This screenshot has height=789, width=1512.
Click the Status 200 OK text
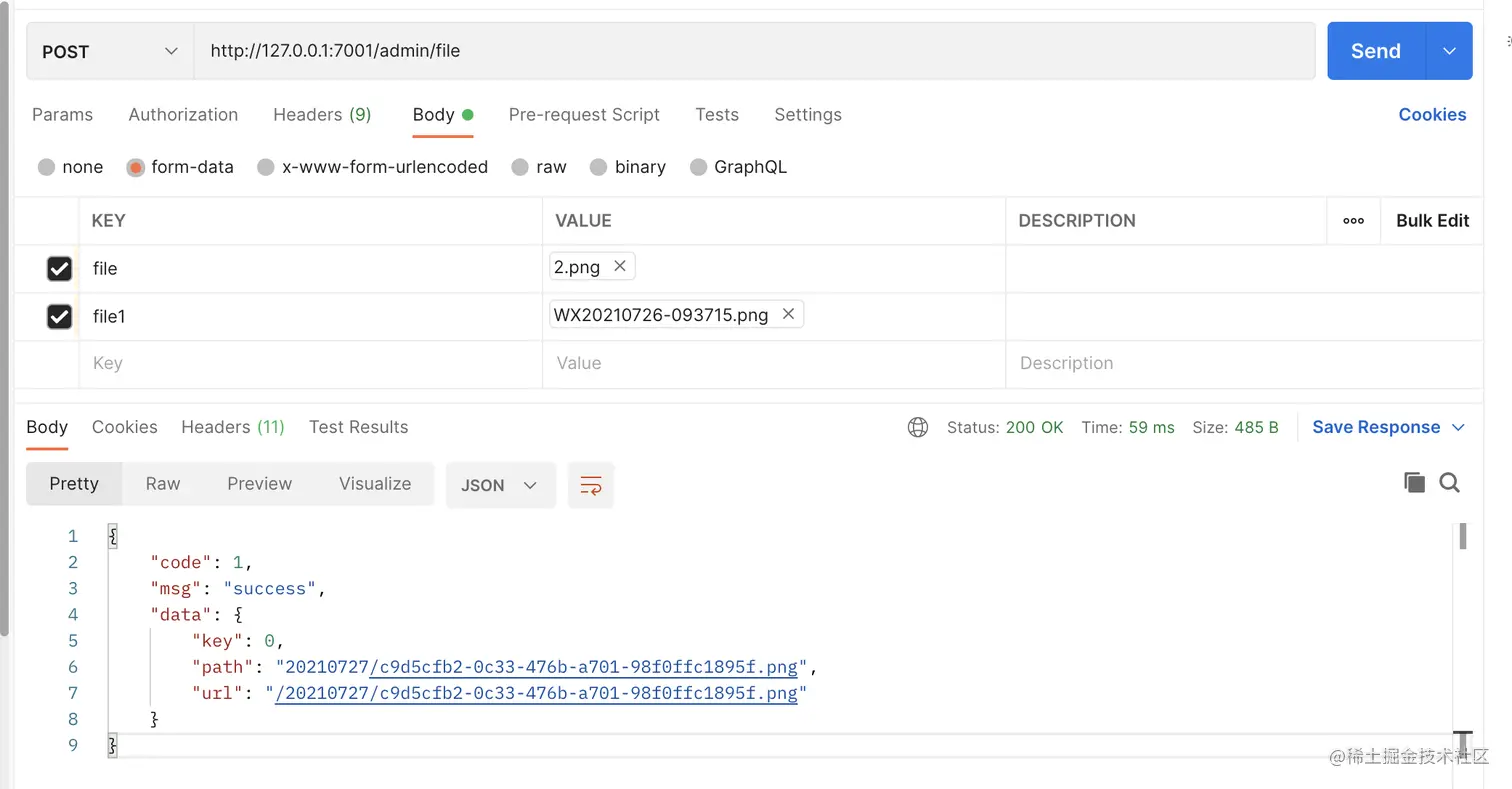click(1005, 427)
